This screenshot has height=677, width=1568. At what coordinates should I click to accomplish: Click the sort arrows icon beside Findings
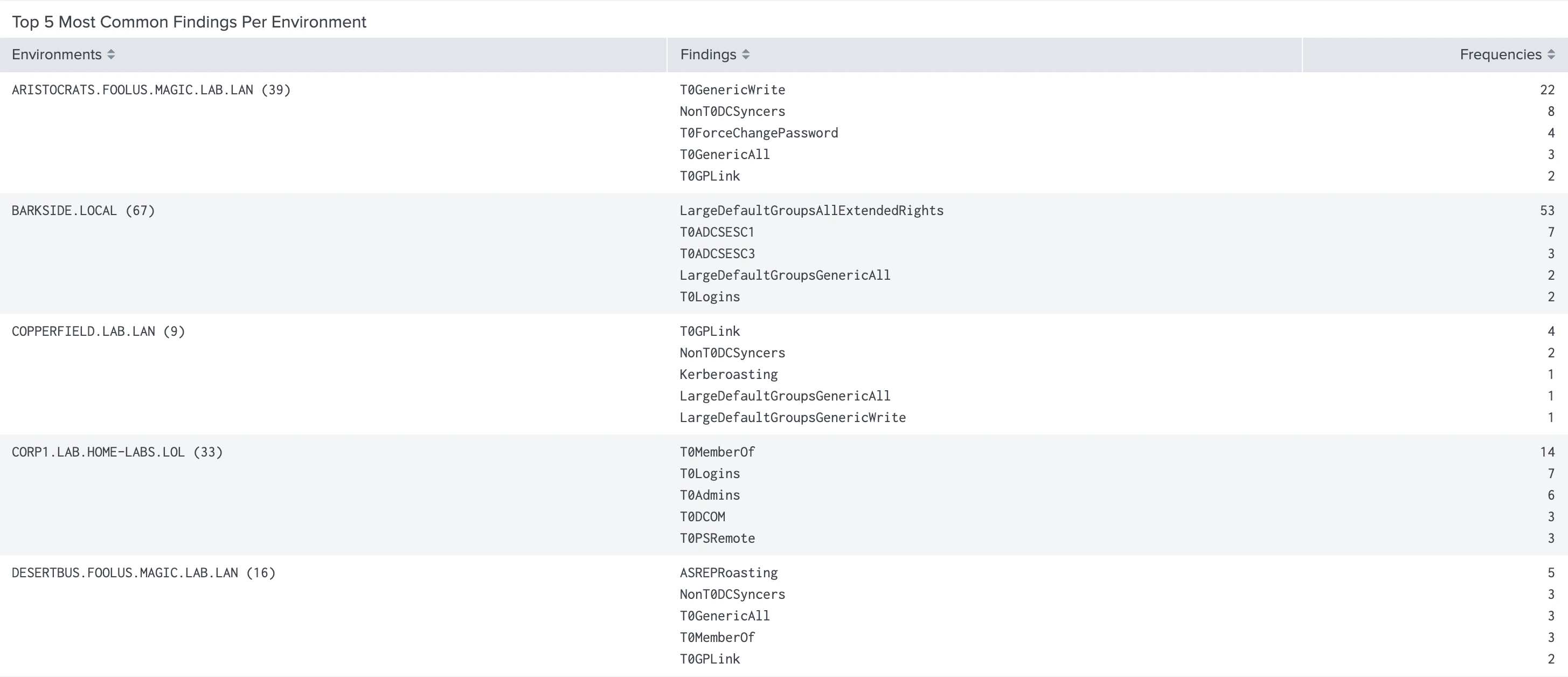click(746, 55)
